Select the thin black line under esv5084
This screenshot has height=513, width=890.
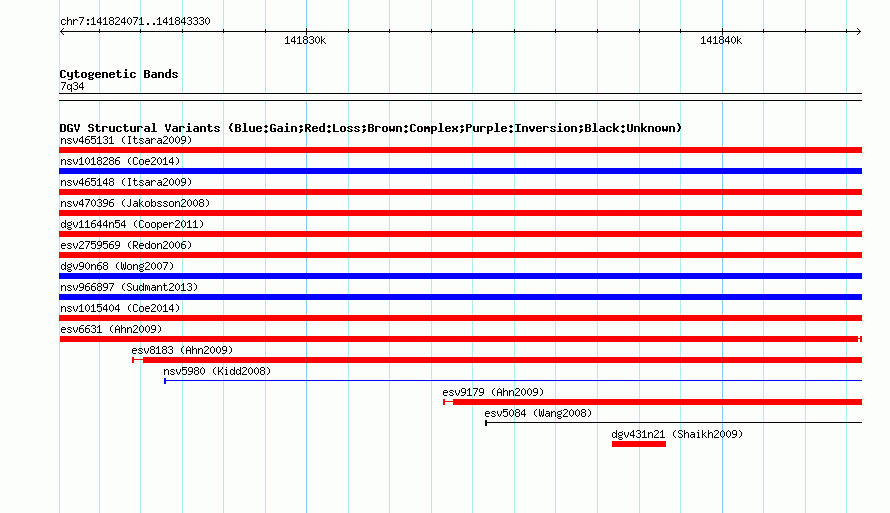[674, 423]
